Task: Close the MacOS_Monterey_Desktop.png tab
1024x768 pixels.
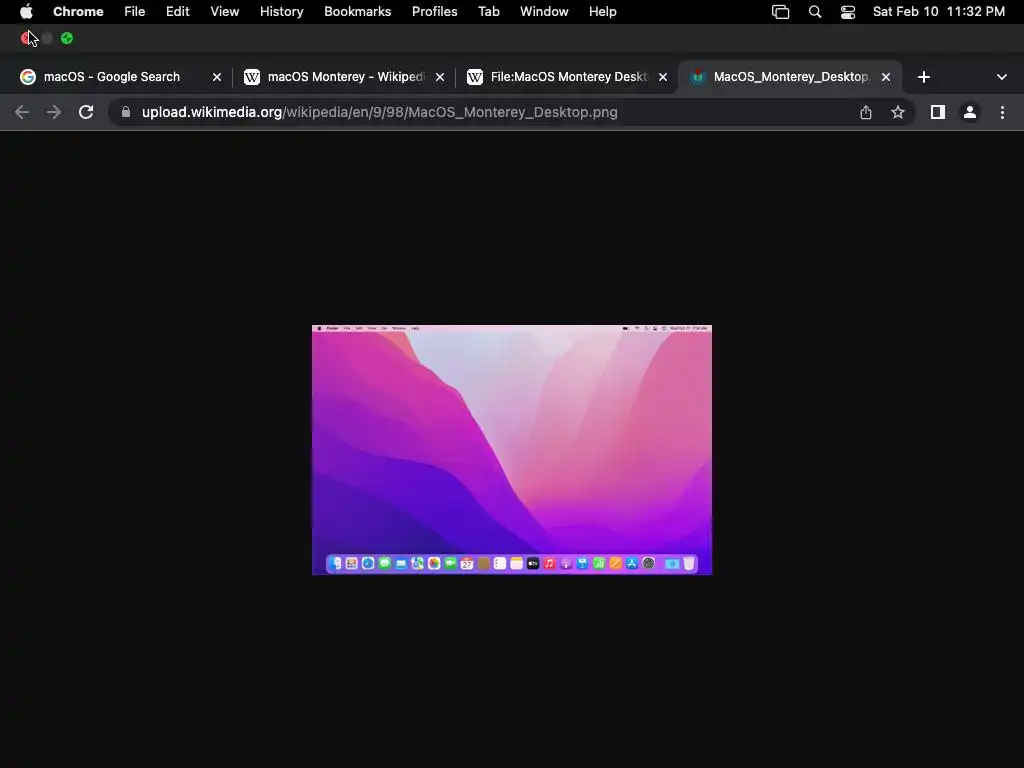Action: point(886,77)
